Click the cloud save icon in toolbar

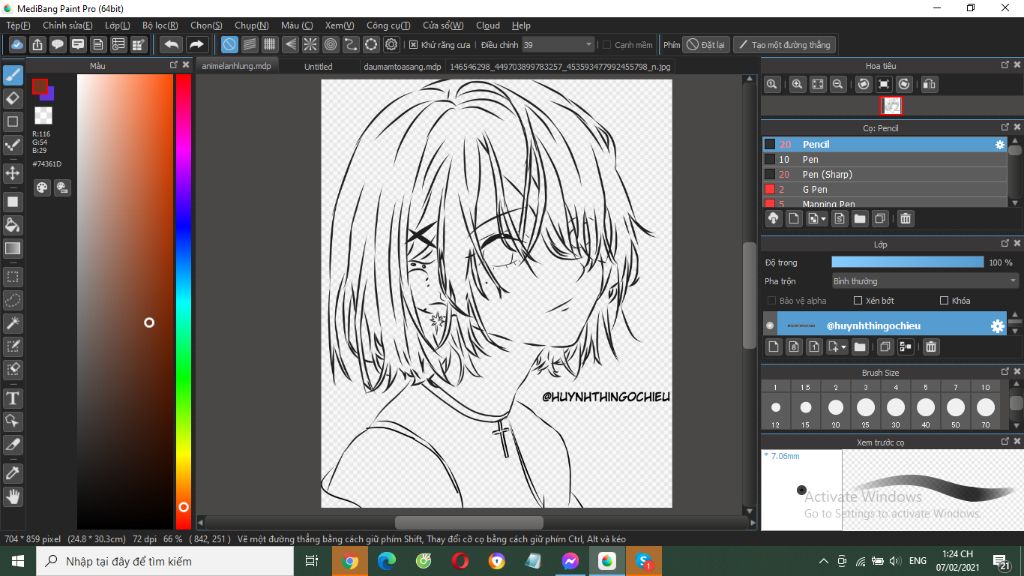click(17, 44)
